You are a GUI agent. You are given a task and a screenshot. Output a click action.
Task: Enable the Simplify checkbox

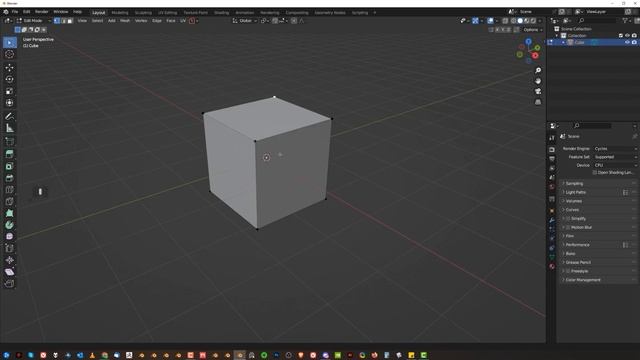568,219
